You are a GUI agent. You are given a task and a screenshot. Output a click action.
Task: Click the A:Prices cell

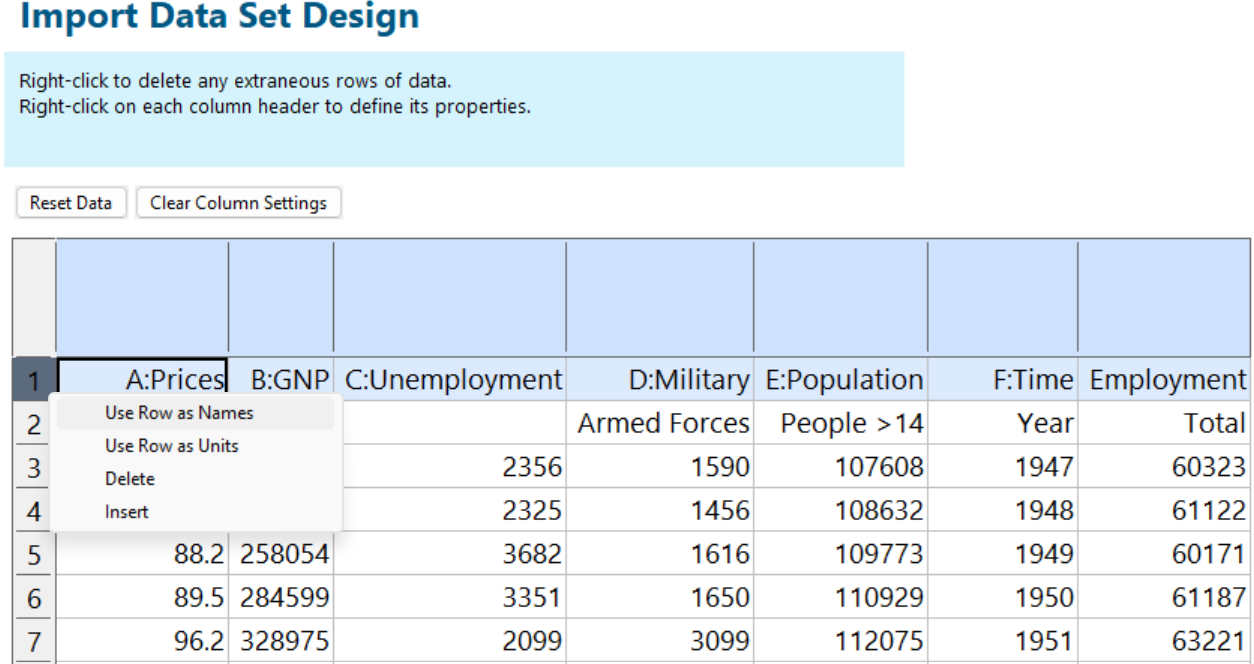pyautogui.click(x=142, y=380)
